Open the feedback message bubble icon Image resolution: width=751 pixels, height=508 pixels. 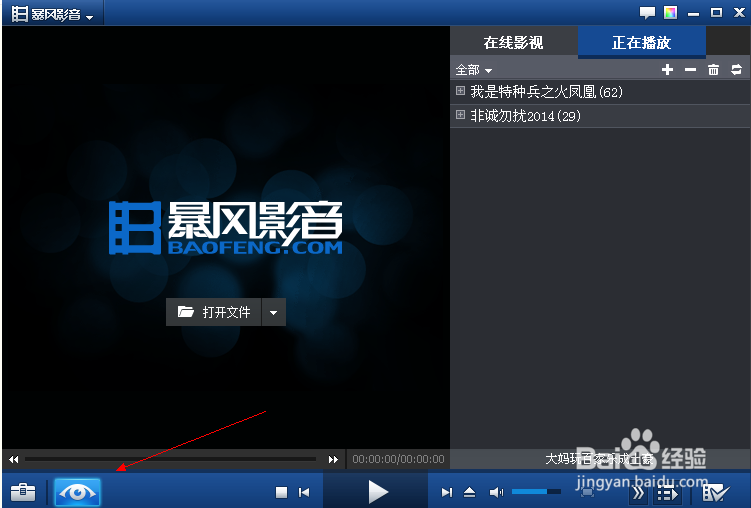click(x=647, y=13)
